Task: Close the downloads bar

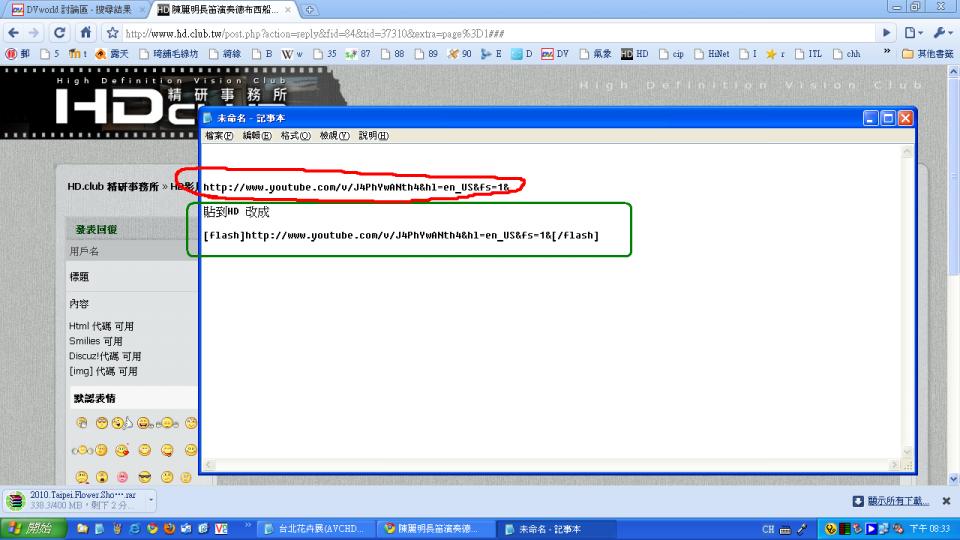Action: pos(947,501)
